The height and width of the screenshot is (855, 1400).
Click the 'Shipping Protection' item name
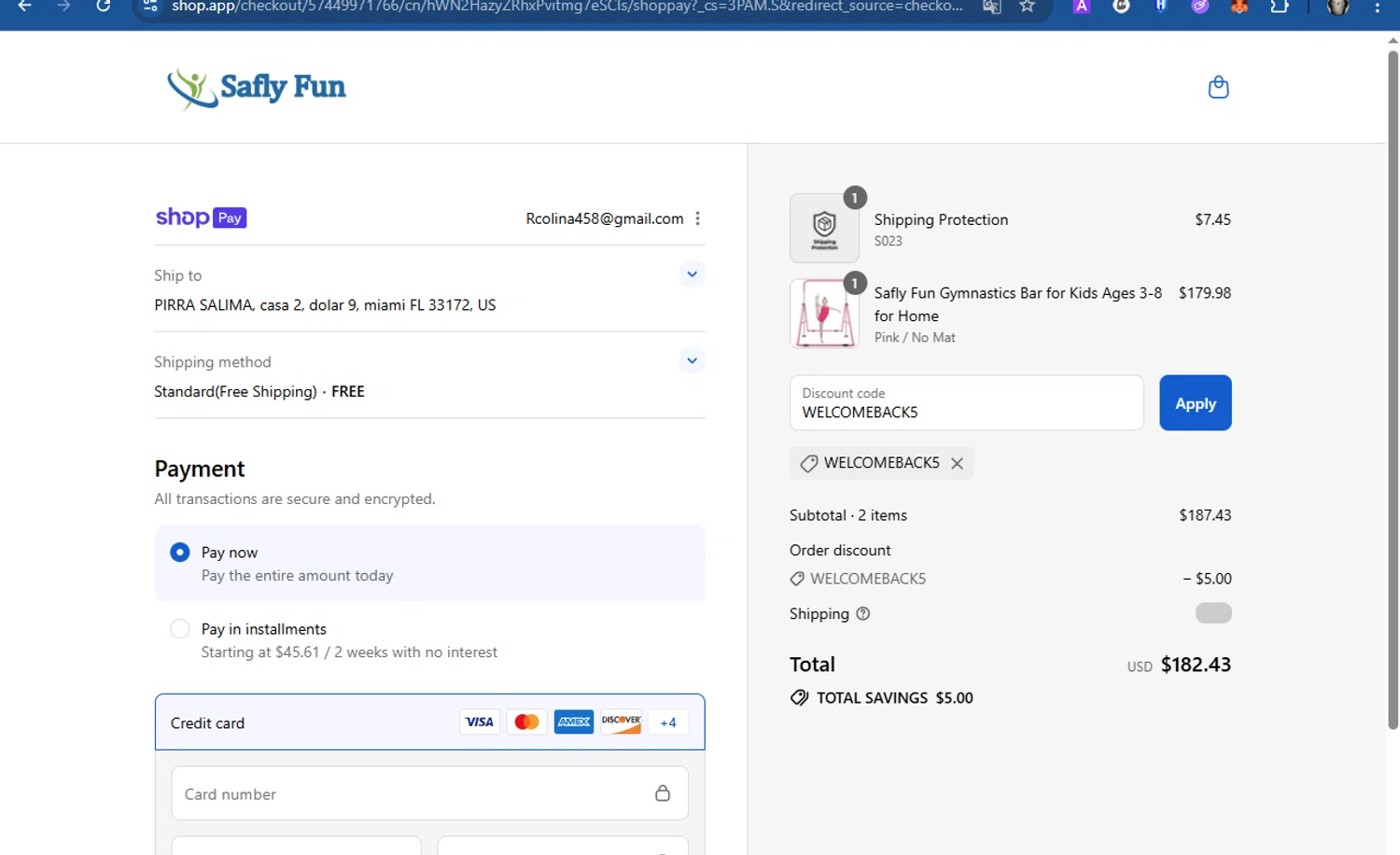(x=941, y=219)
